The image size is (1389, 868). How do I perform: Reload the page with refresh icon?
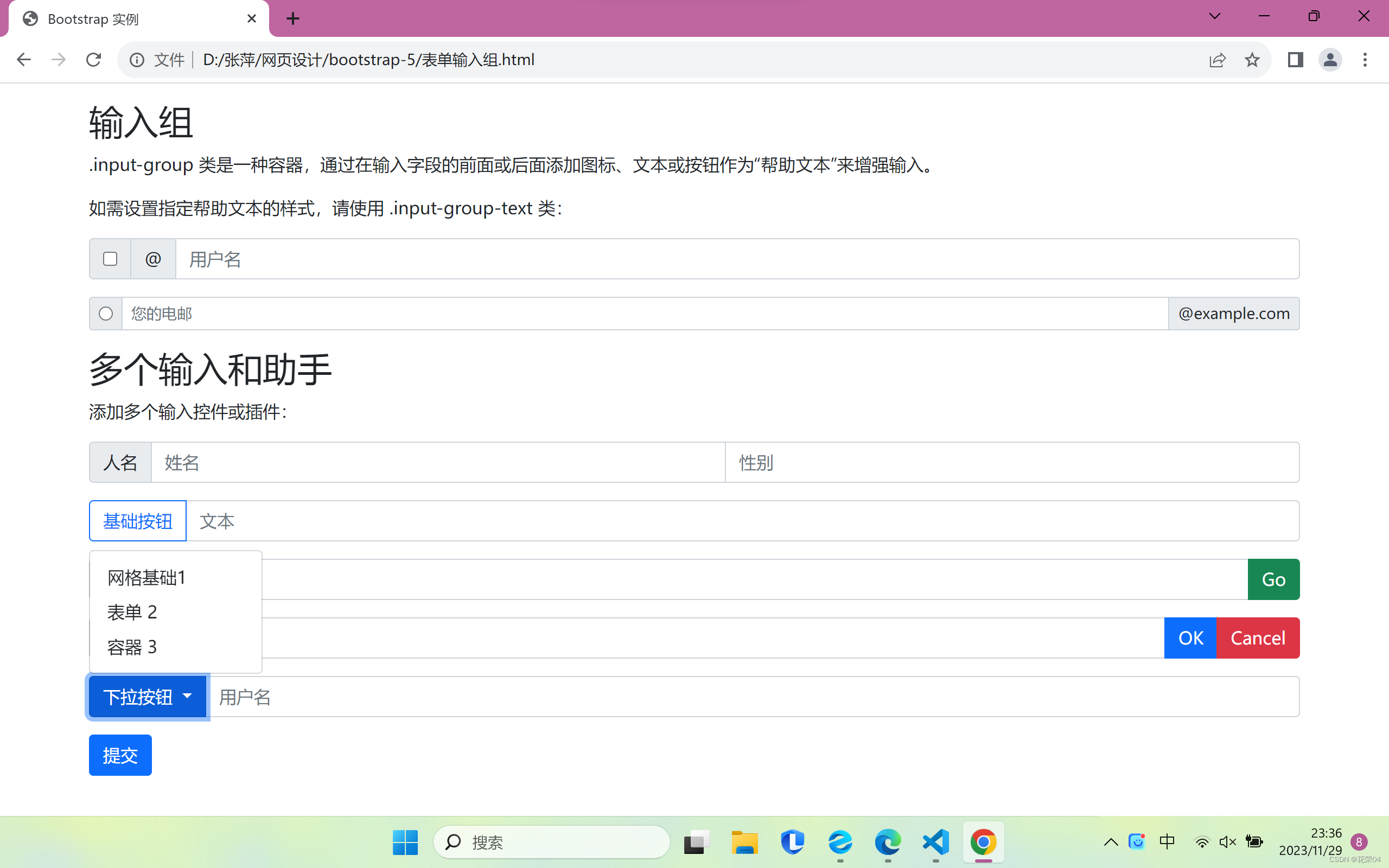pos(93,60)
